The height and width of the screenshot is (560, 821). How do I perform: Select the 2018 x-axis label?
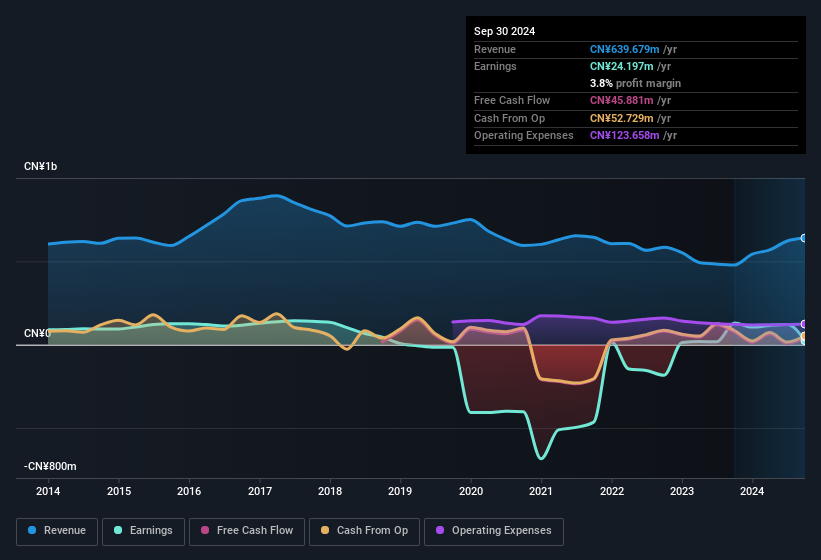point(330,491)
